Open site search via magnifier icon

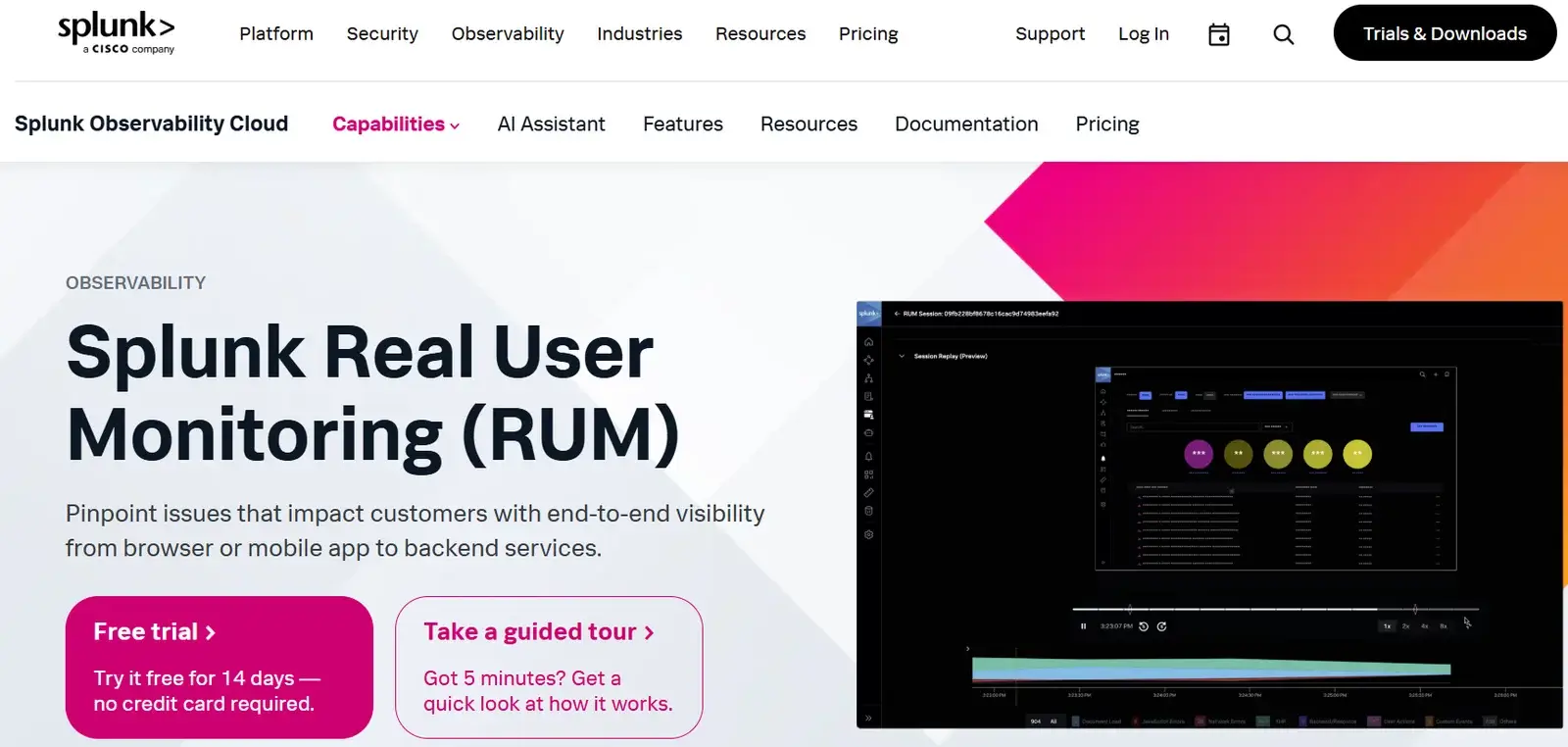[1284, 34]
